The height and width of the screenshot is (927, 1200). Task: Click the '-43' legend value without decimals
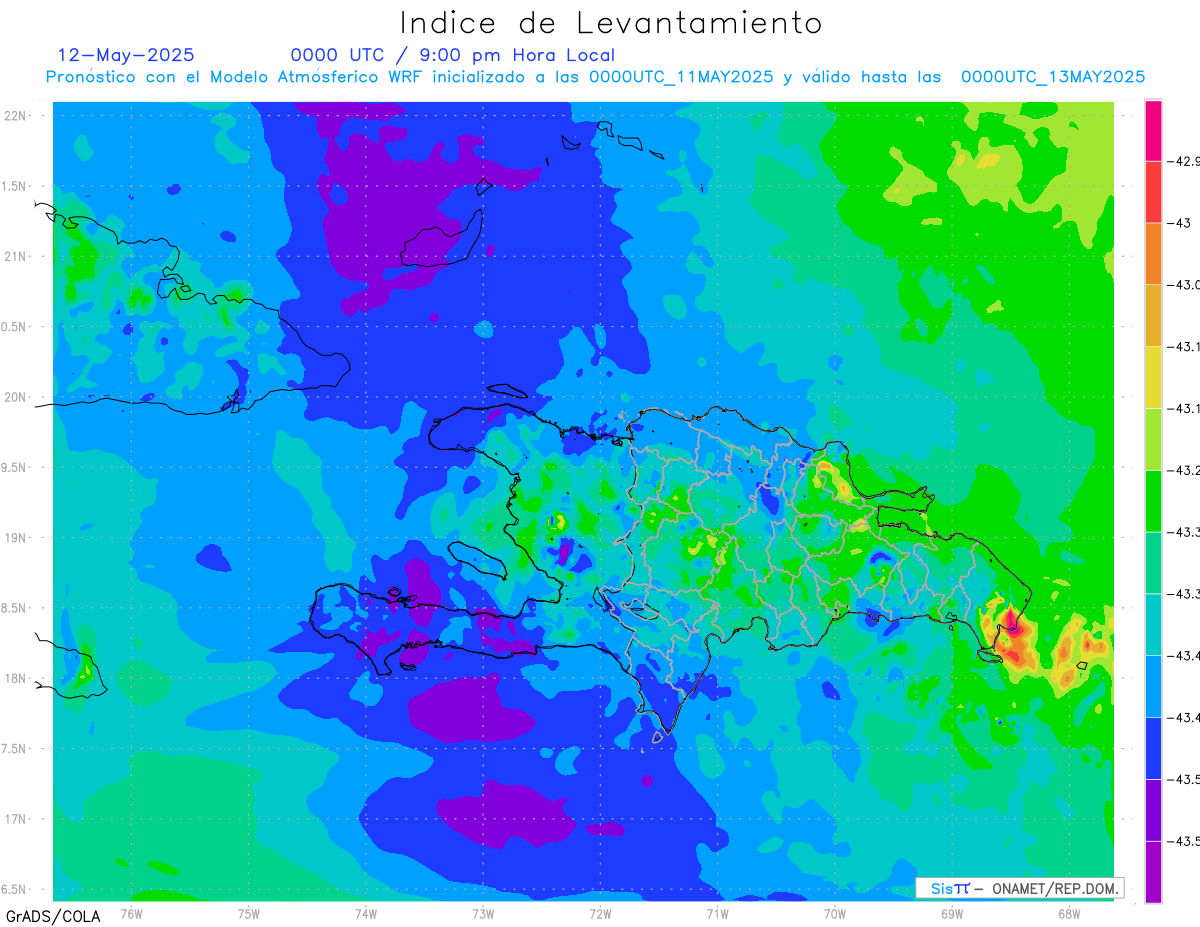[1182, 223]
